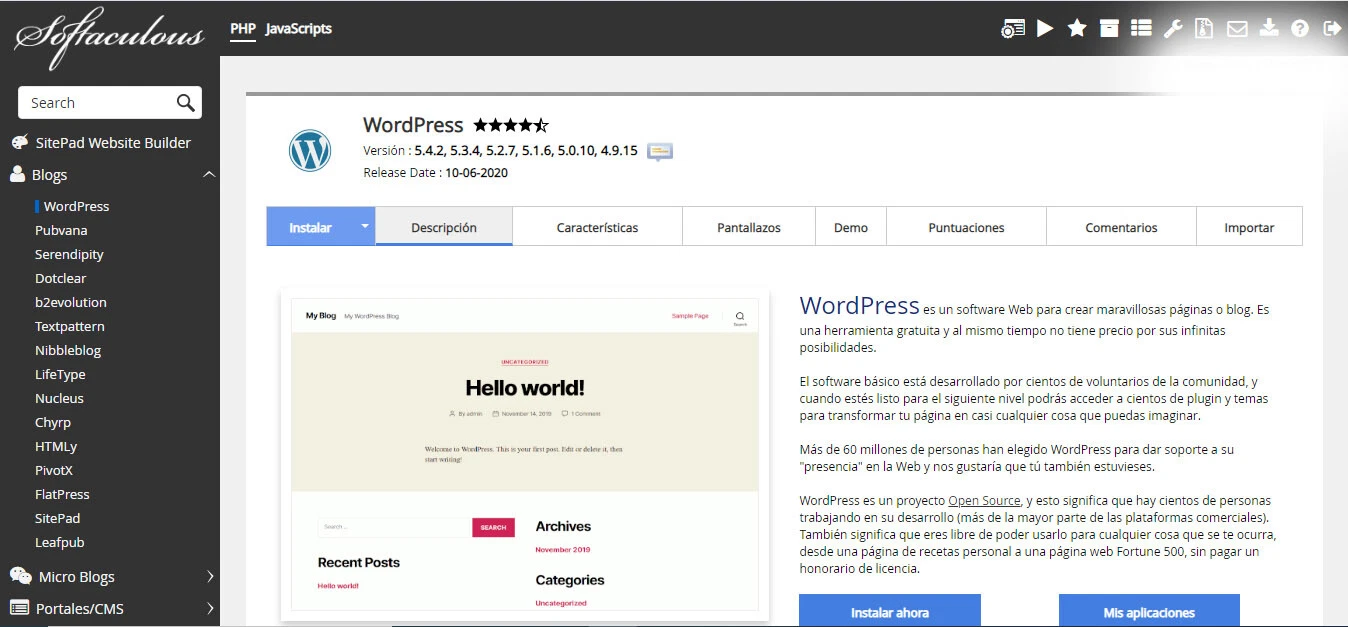Screen dimensions: 1348x627
Task: Open the control panel icon in top bar
Action: 1013,29
